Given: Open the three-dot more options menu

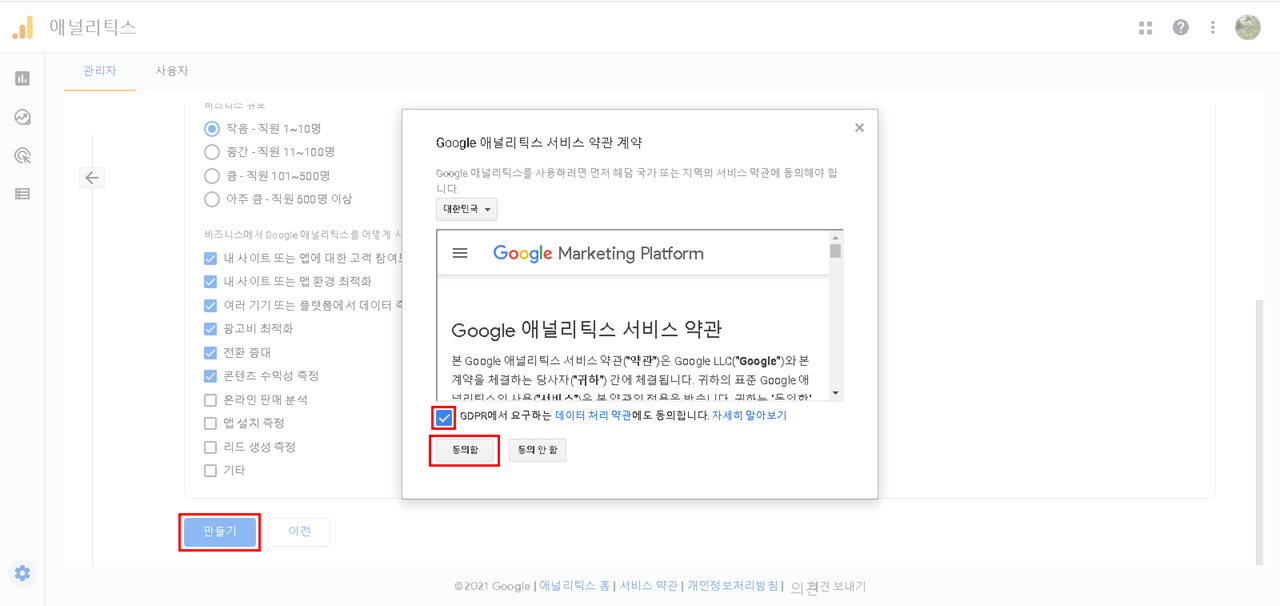Looking at the screenshot, I should [x=1213, y=28].
